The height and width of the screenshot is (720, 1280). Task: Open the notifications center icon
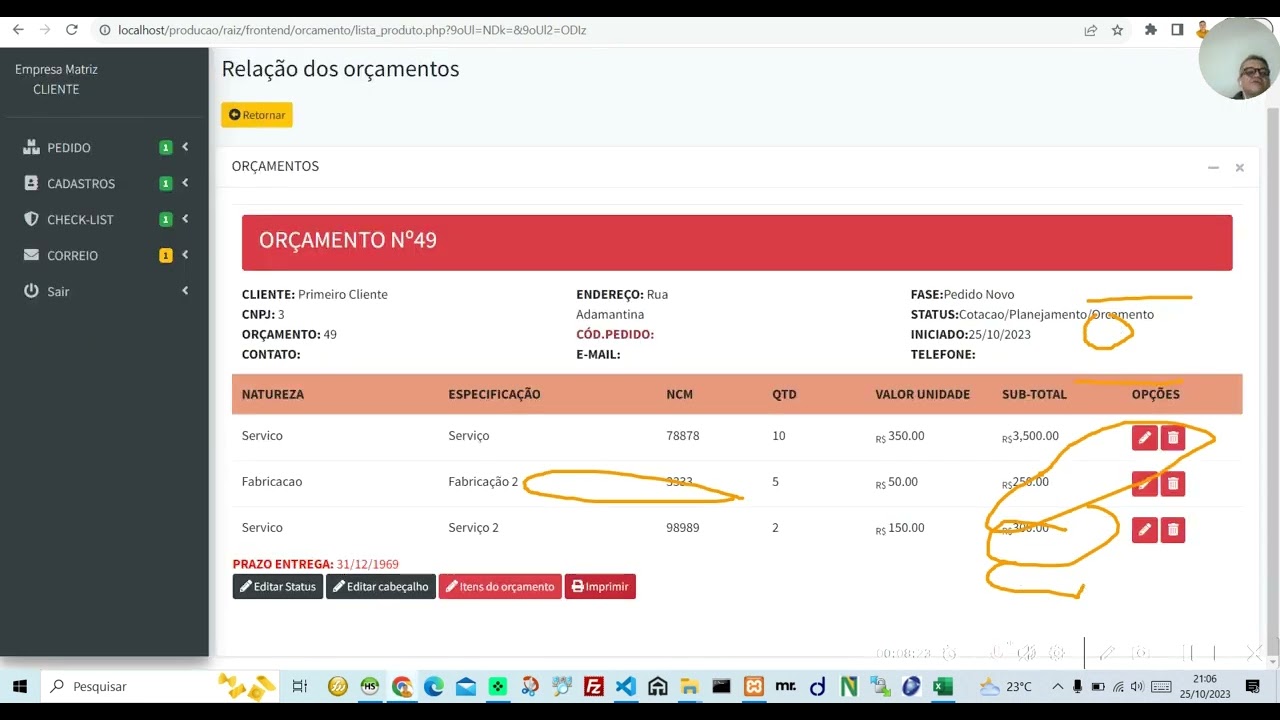pos(1252,686)
